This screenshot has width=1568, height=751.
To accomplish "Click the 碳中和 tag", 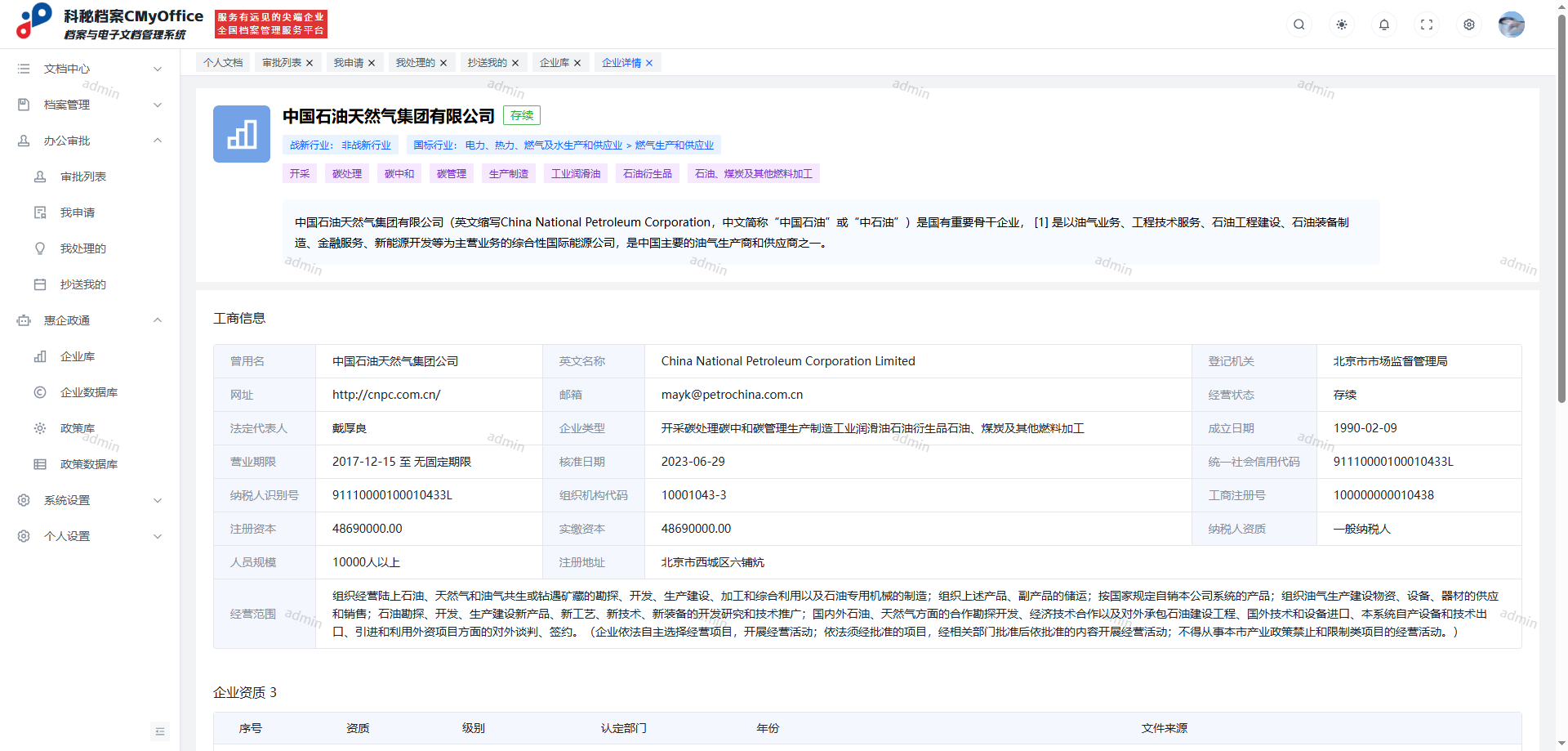I will 399,173.
